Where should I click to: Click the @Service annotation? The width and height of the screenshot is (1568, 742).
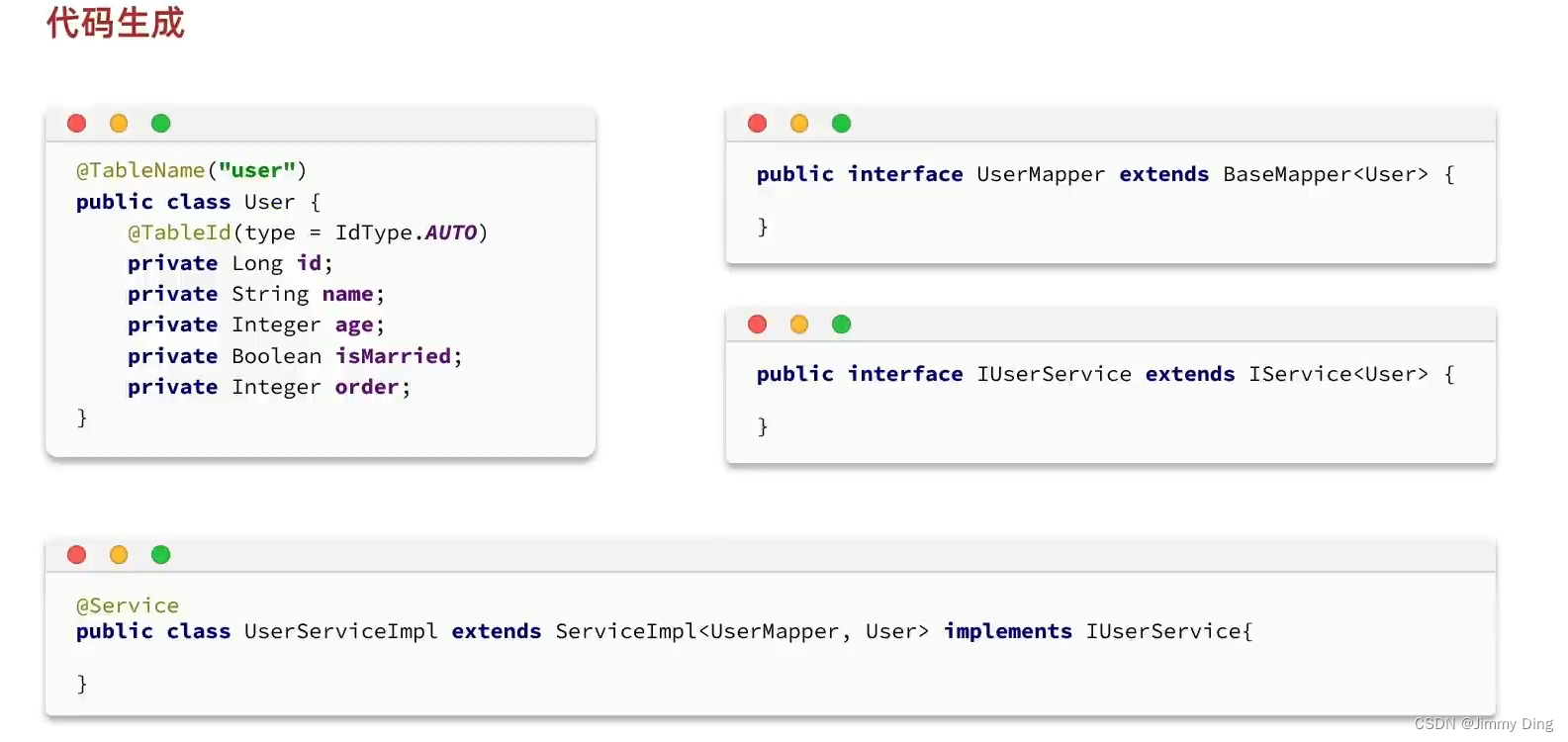pyautogui.click(x=128, y=605)
